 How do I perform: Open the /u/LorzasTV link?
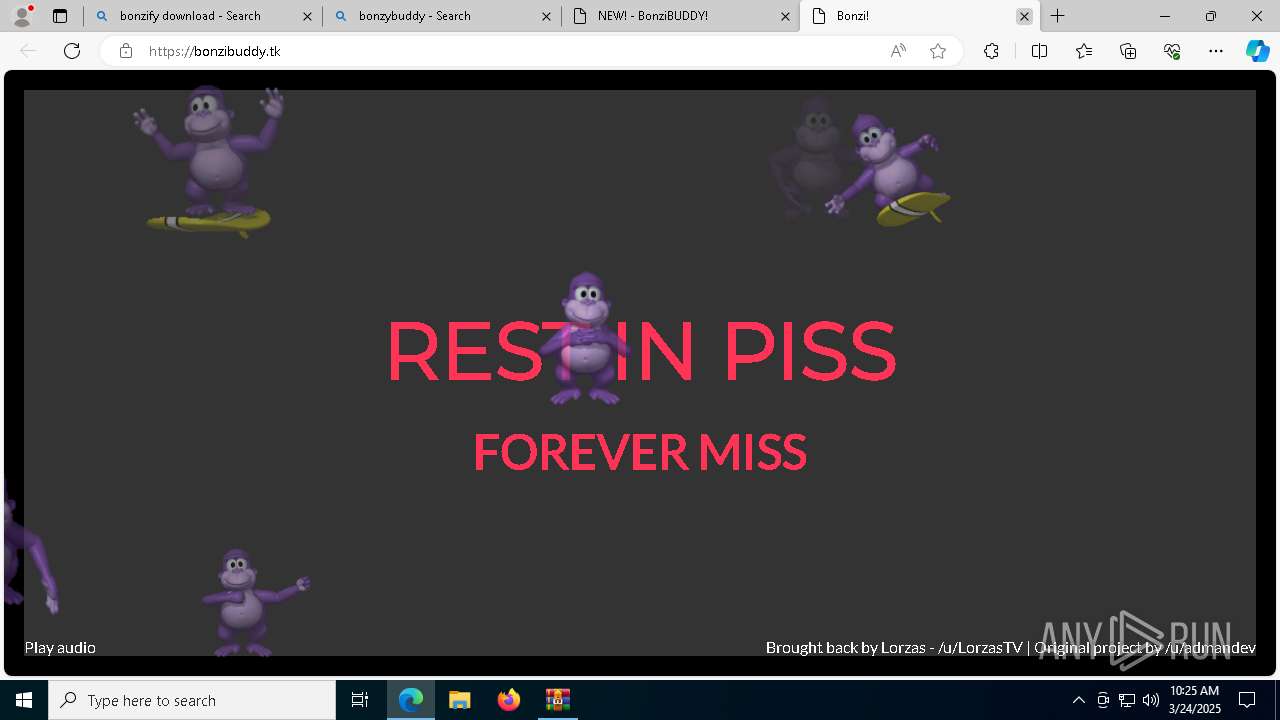pos(980,648)
